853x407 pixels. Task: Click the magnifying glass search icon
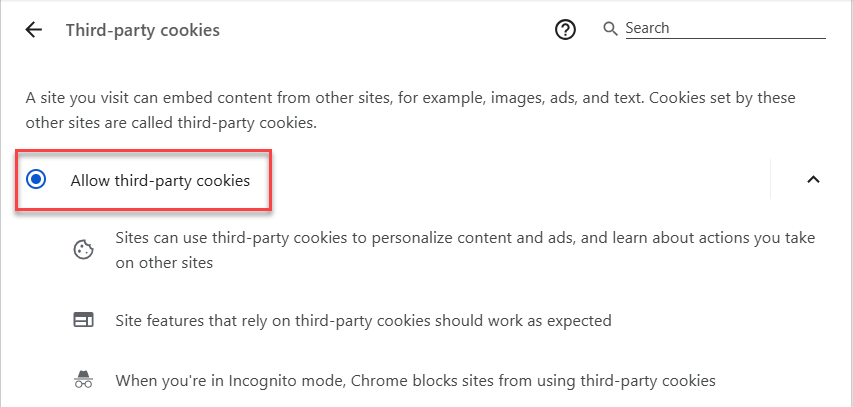point(611,29)
